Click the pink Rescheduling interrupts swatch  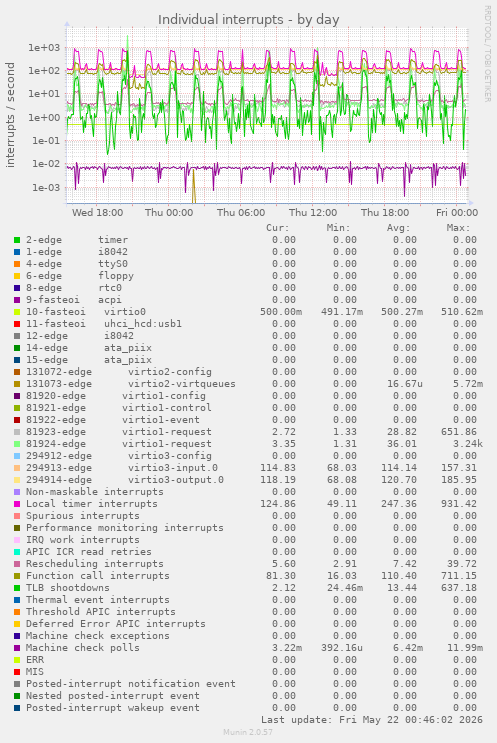(x=17, y=564)
